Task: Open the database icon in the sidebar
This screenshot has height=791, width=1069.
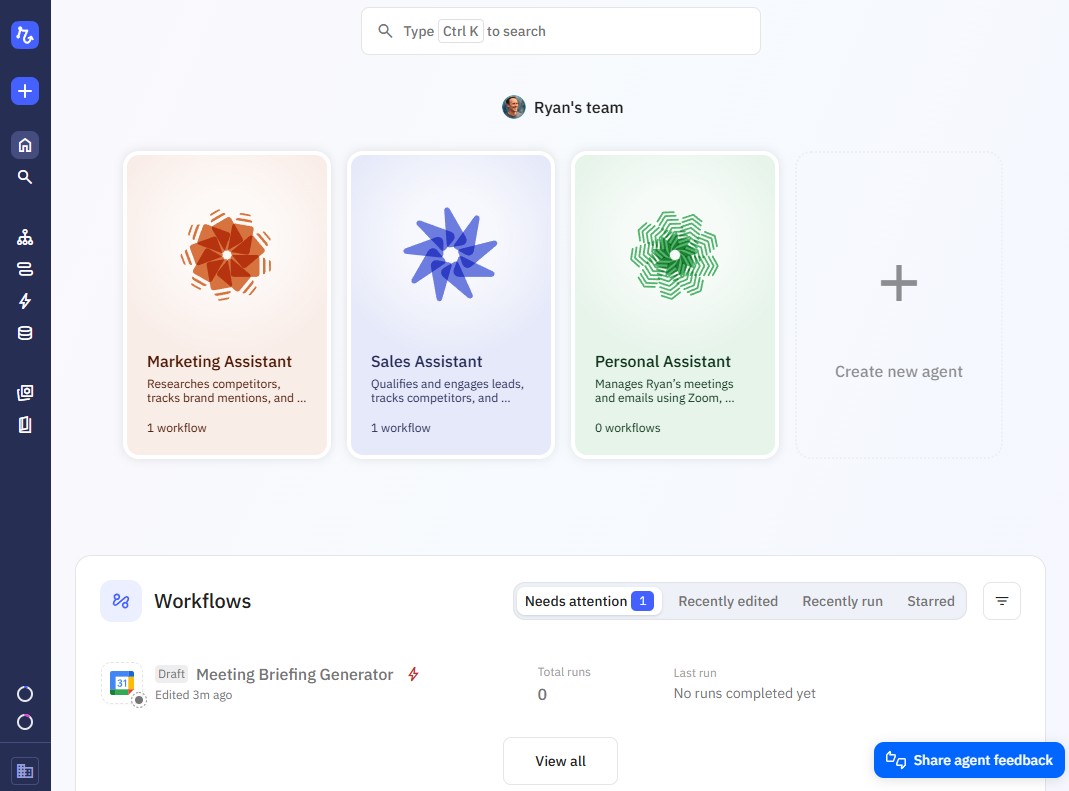Action: coord(24,333)
